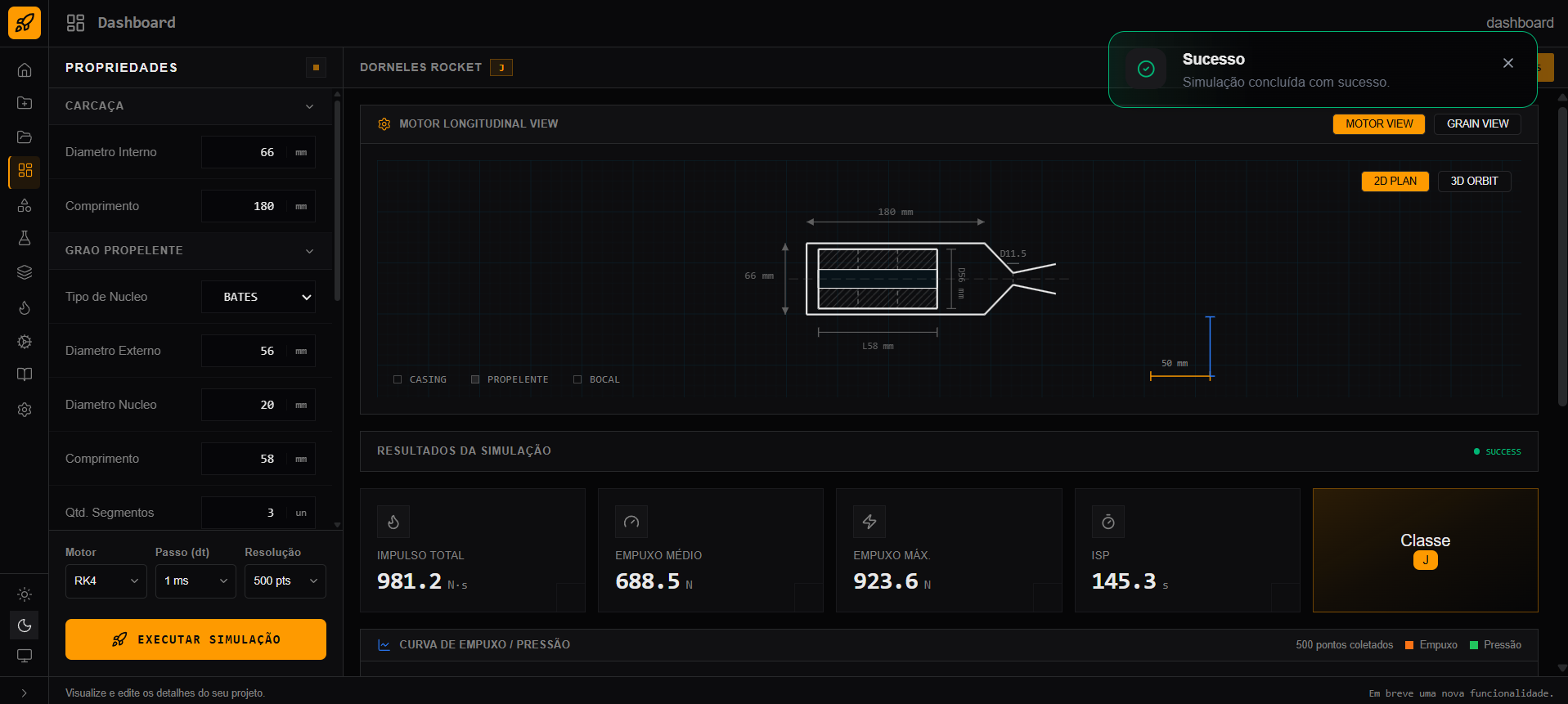This screenshot has height=704, width=1568.
Task: Toggle the CASING legend checkbox
Action: pyautogui.click(x=398, y=379)
